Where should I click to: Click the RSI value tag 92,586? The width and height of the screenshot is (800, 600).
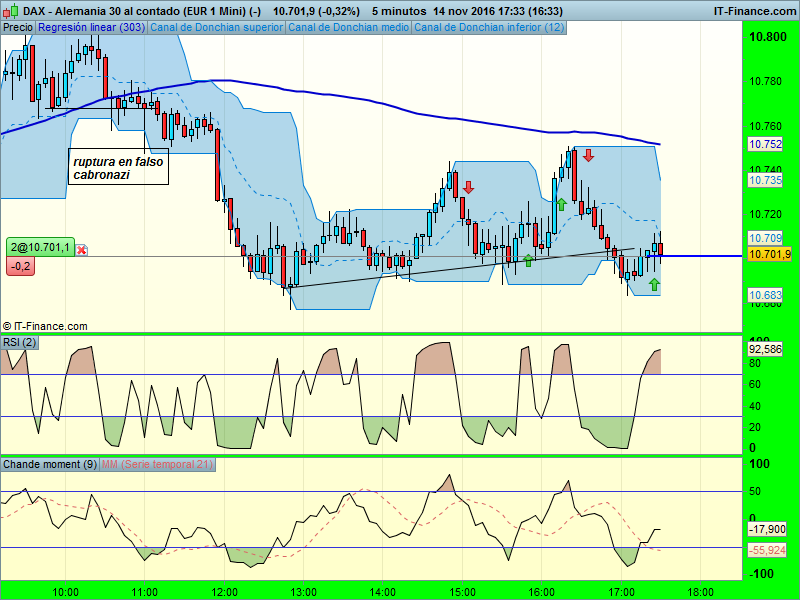[765, 349]
